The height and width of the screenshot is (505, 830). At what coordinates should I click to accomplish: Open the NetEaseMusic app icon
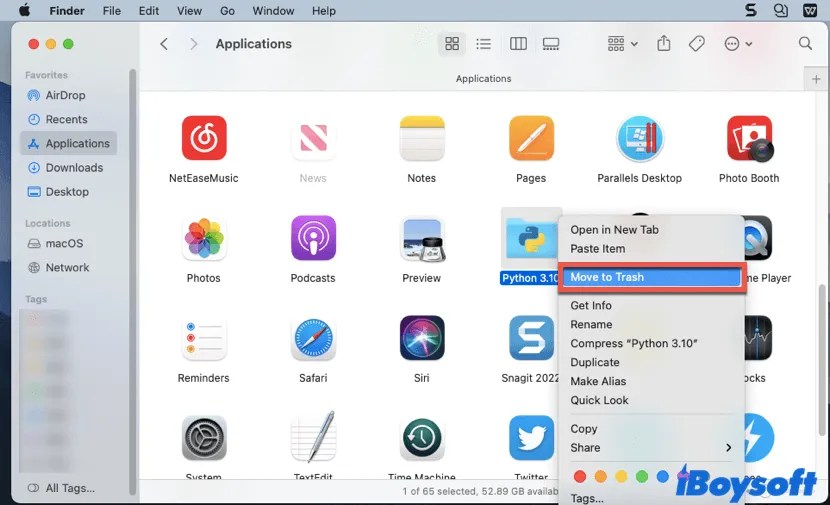coord(204,138)
